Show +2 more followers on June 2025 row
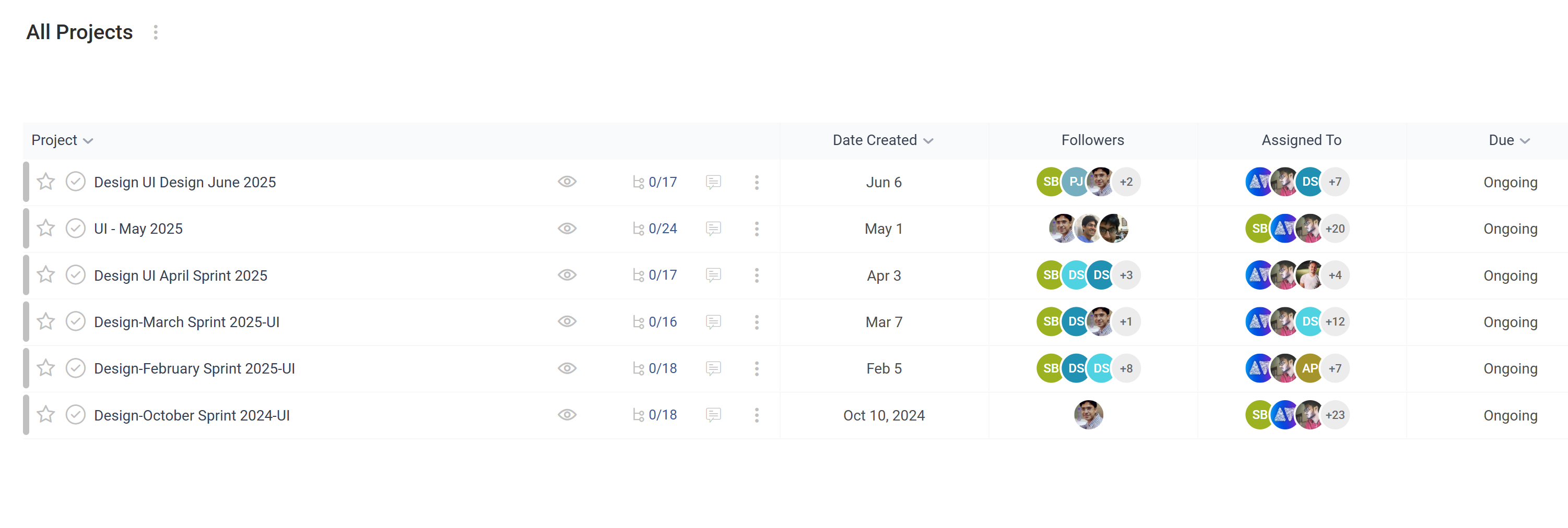 pos(1126,182)
